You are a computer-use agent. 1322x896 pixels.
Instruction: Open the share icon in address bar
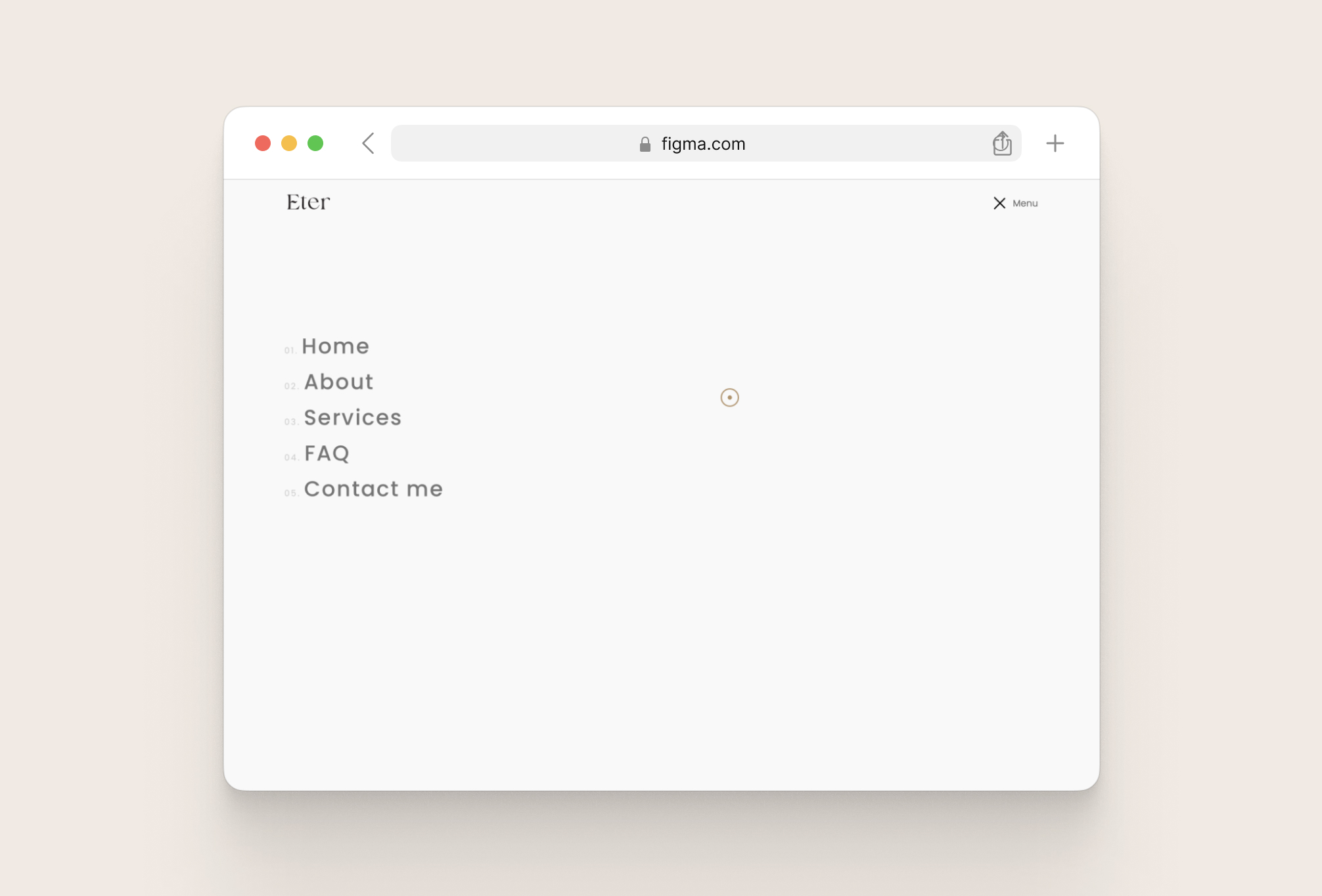click(x=1001, y=143)
